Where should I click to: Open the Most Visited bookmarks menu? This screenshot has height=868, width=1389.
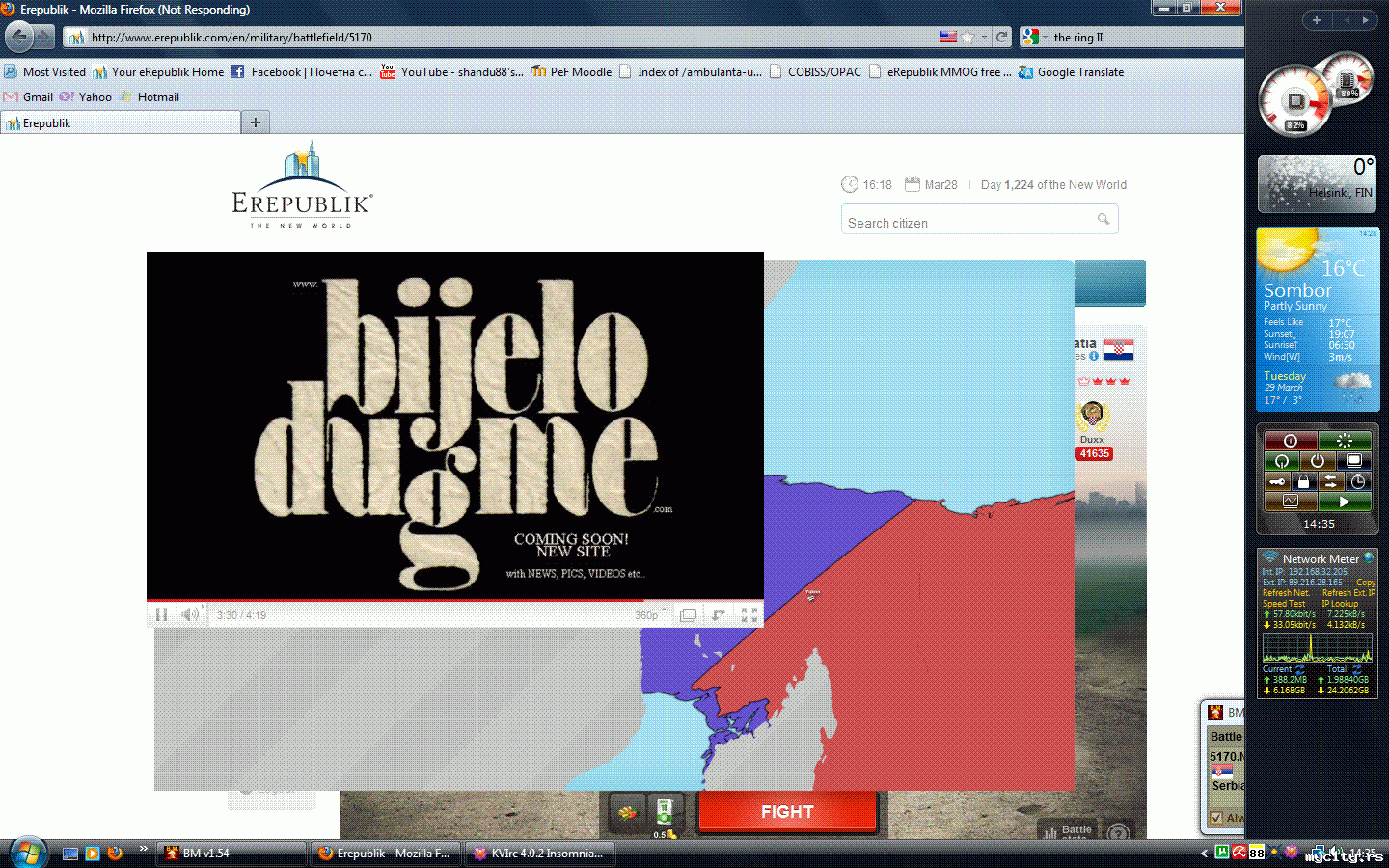[45, 71]
